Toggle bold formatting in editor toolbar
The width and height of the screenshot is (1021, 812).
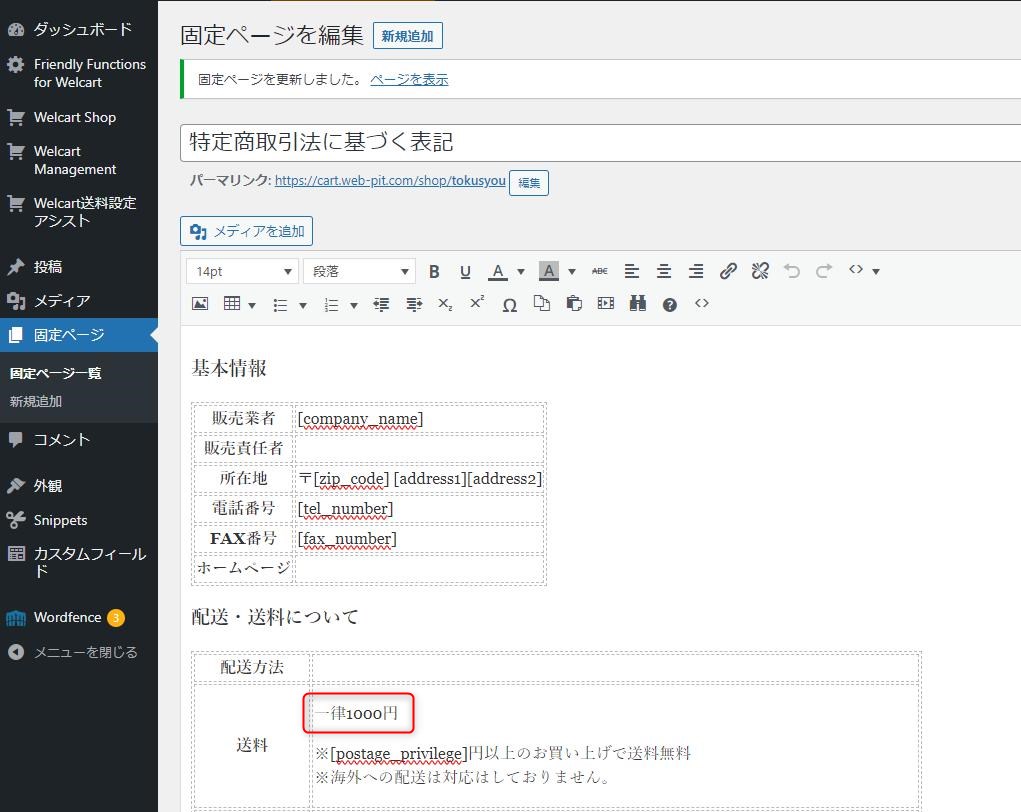434,271
